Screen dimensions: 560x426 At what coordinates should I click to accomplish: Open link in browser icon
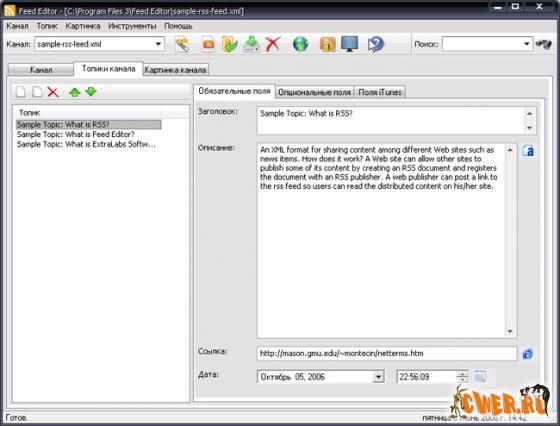coord(528,354)
